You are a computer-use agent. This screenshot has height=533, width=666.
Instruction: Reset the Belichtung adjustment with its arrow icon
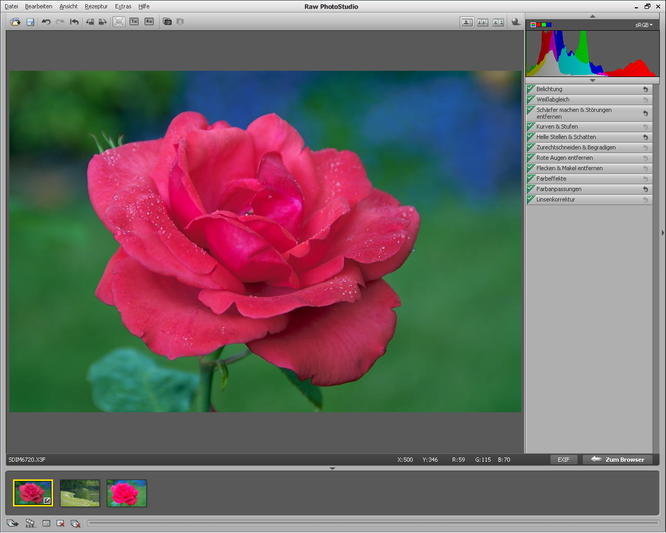pyautogui.click(x=645, y=89)
